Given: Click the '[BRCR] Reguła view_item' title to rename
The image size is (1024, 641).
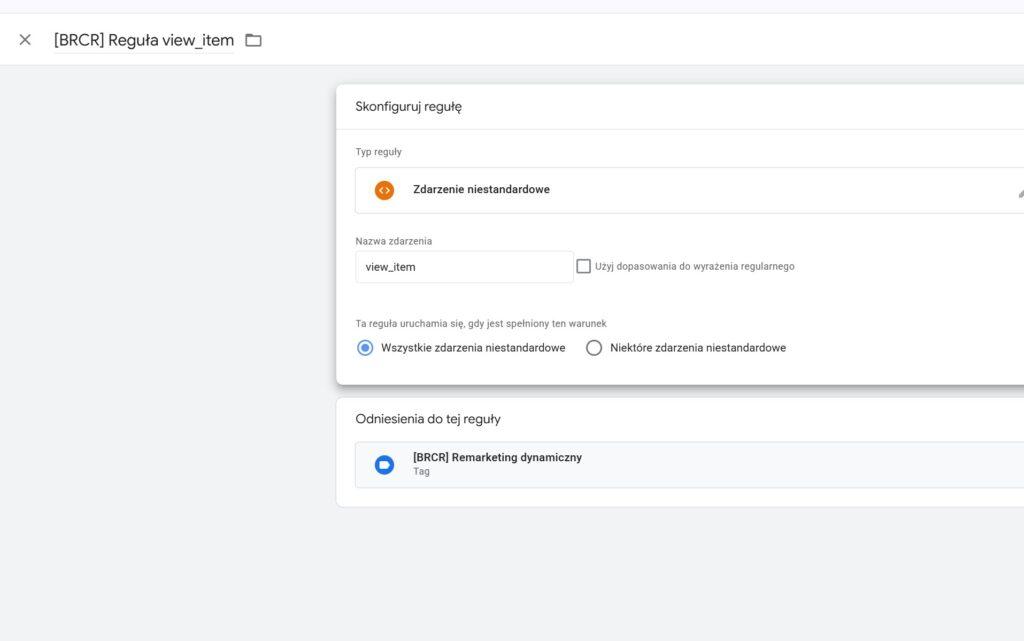Looking at the screenshot, I should click(144, 40).
